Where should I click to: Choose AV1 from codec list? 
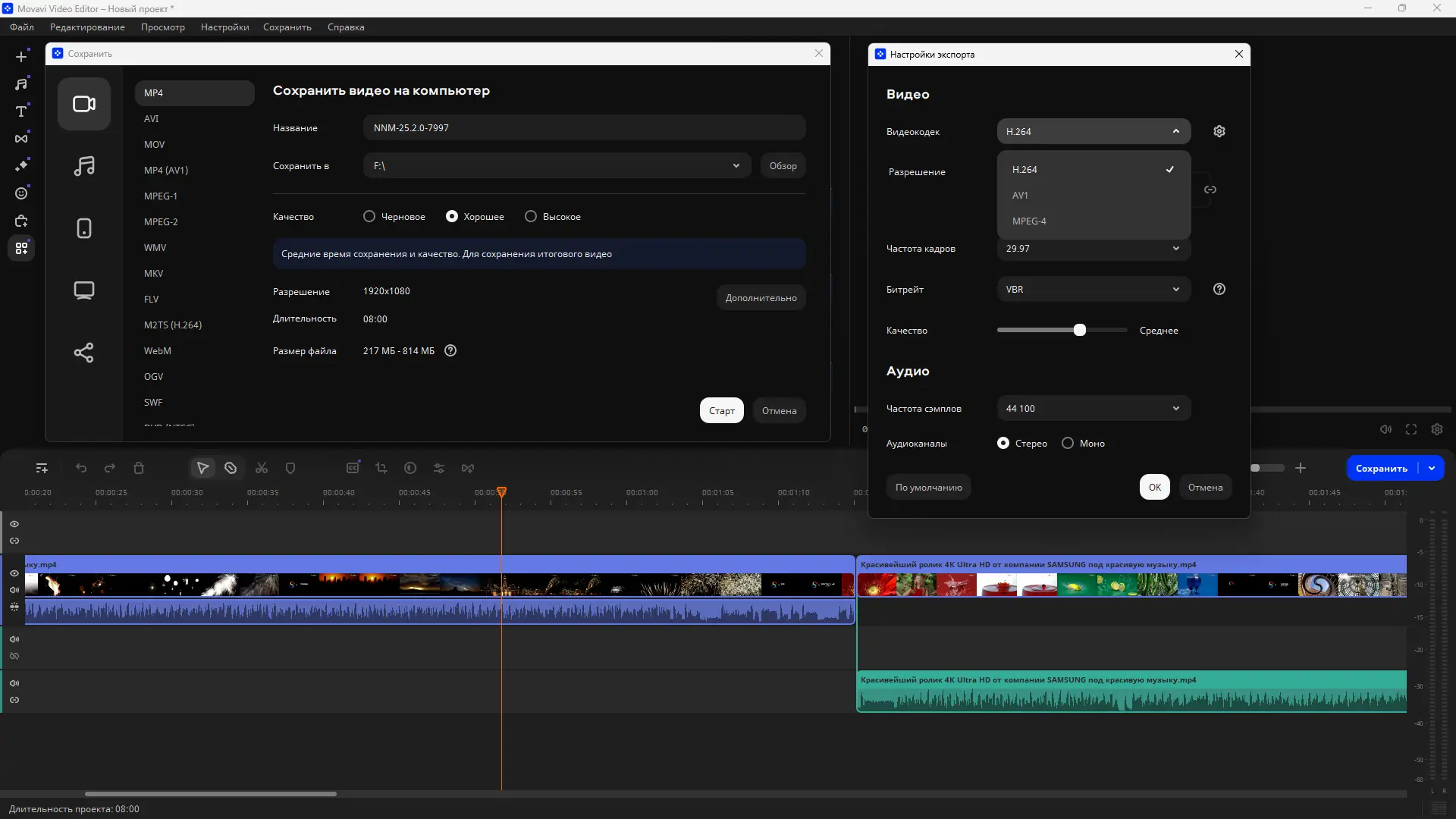click(x=1020, y=195)
